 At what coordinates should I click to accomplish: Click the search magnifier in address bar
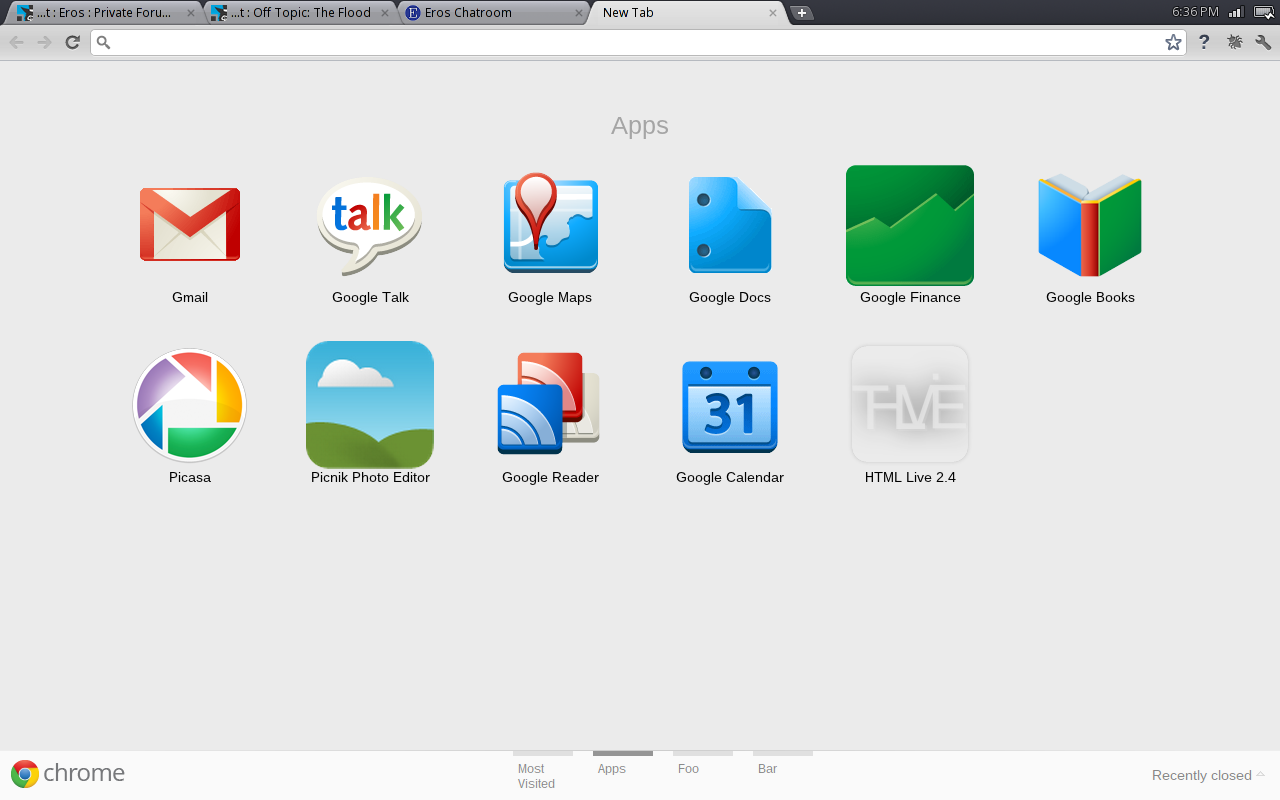[103, 42]
